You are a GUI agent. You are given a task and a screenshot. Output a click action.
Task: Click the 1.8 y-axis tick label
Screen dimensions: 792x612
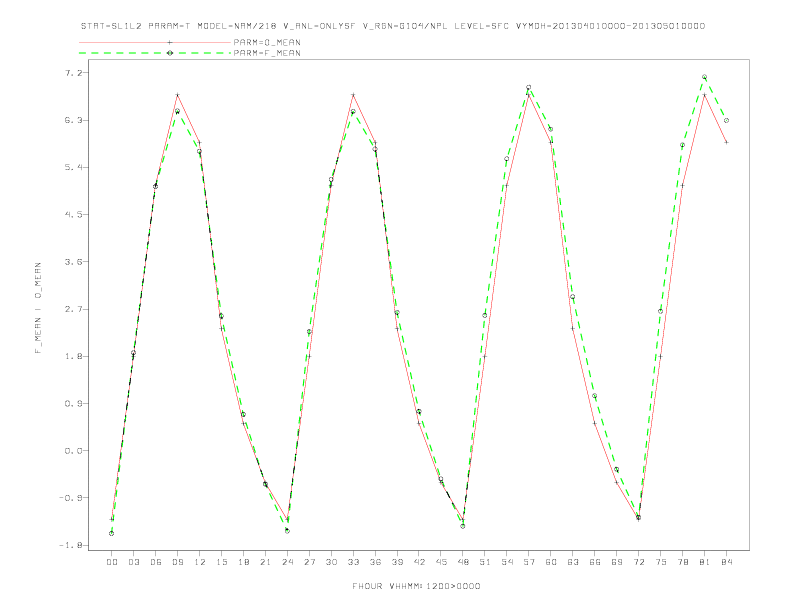[x=72, y=356]
